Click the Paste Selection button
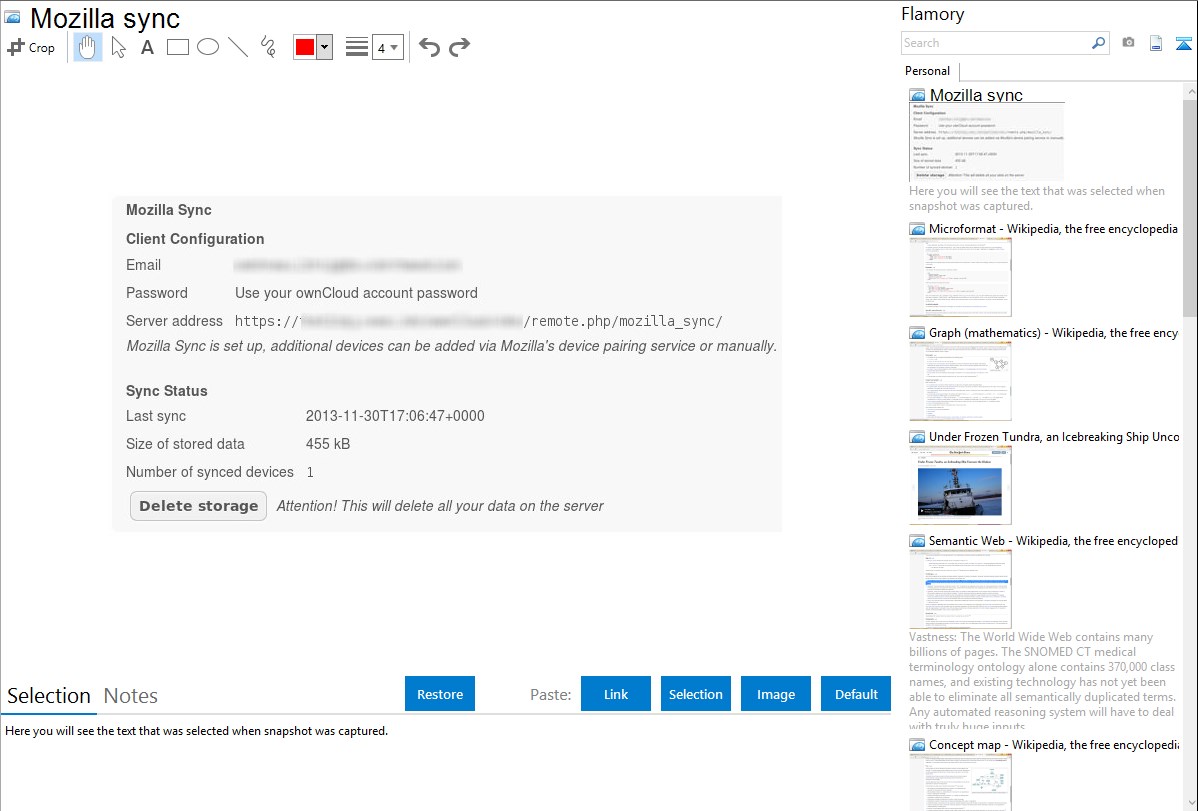Screen dimensions: 1198x811 [695, 694]
